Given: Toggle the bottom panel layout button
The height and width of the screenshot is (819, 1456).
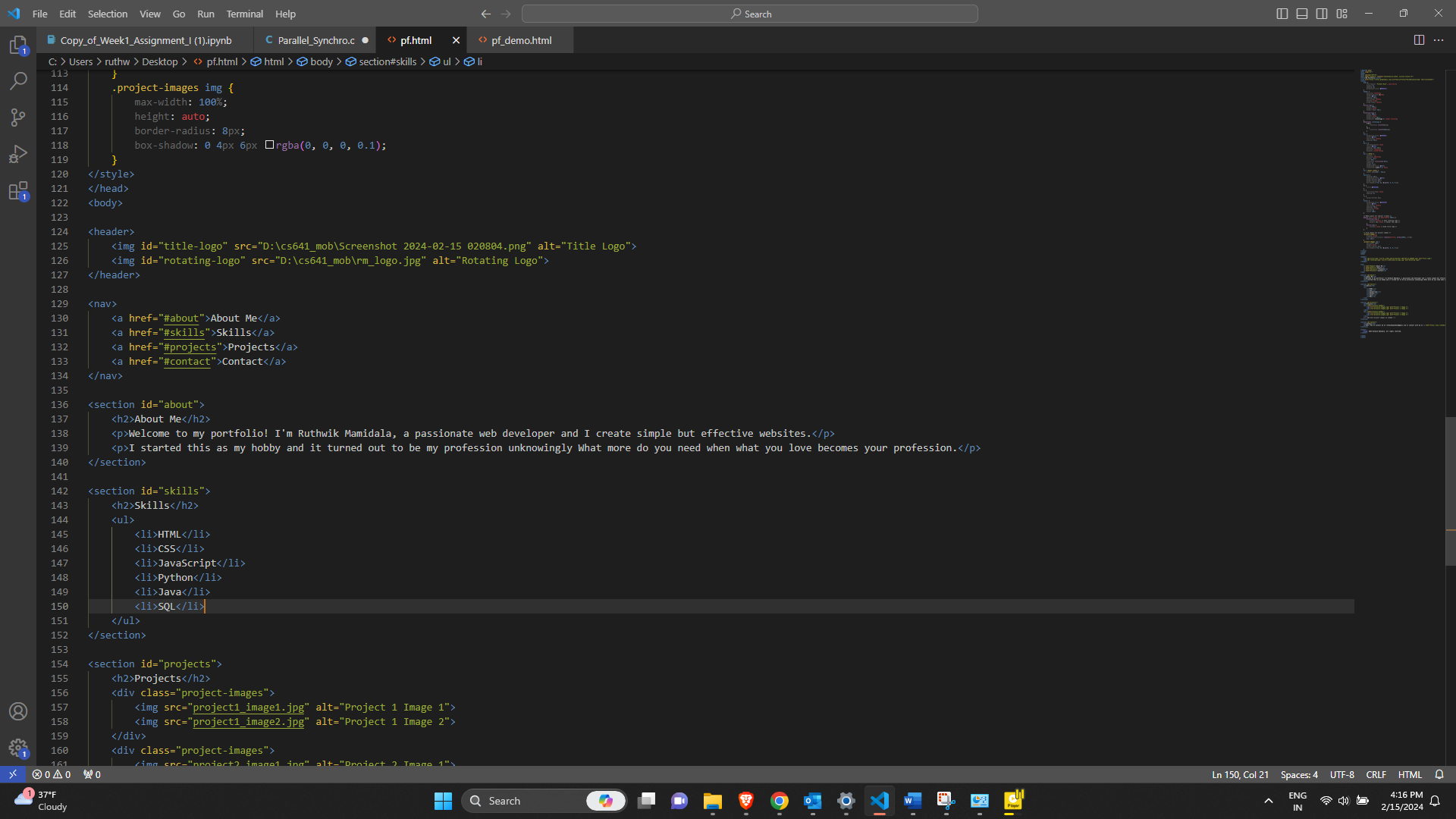Looking at the screenshot, I should pyautogui.click(x=1302, y=14).
